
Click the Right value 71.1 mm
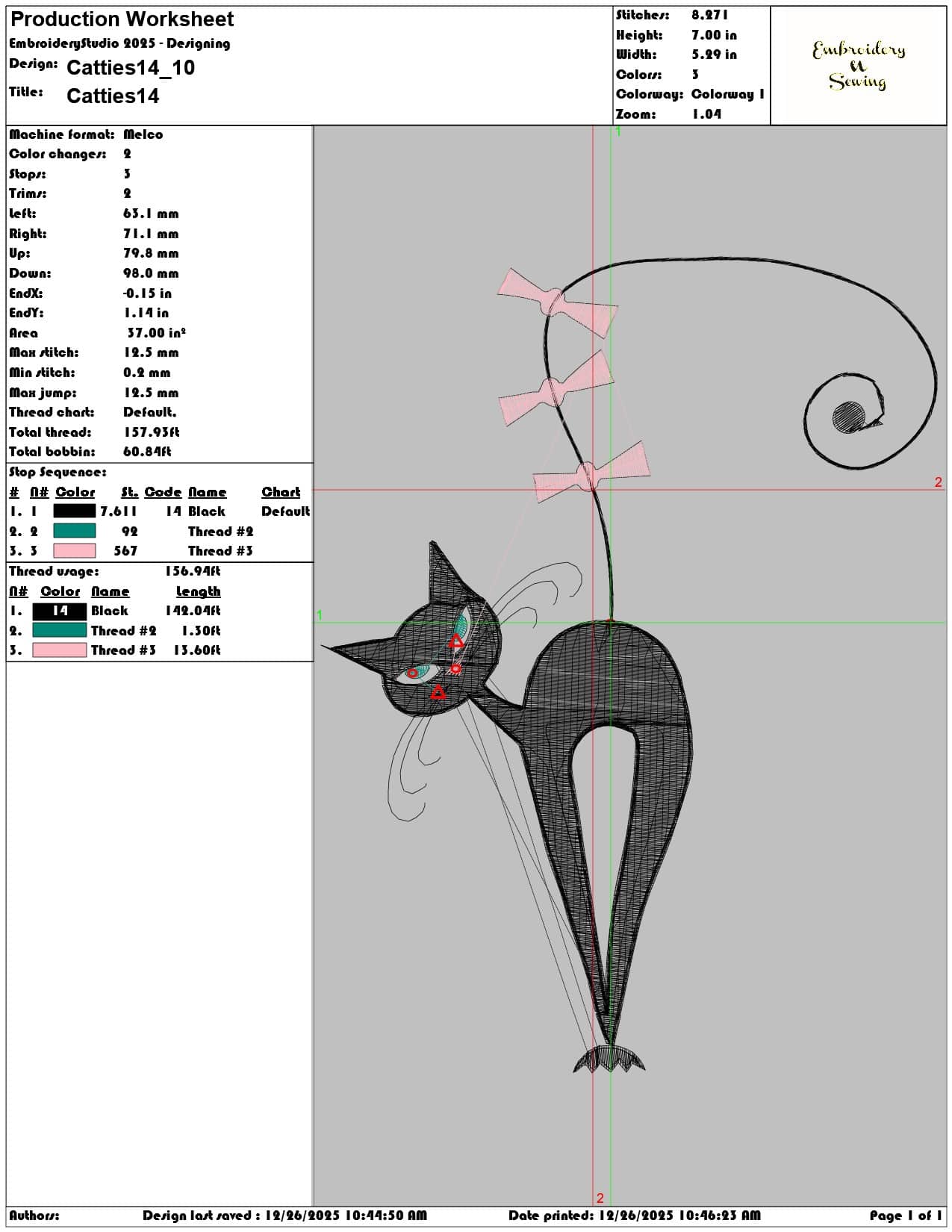pos(151,234)
